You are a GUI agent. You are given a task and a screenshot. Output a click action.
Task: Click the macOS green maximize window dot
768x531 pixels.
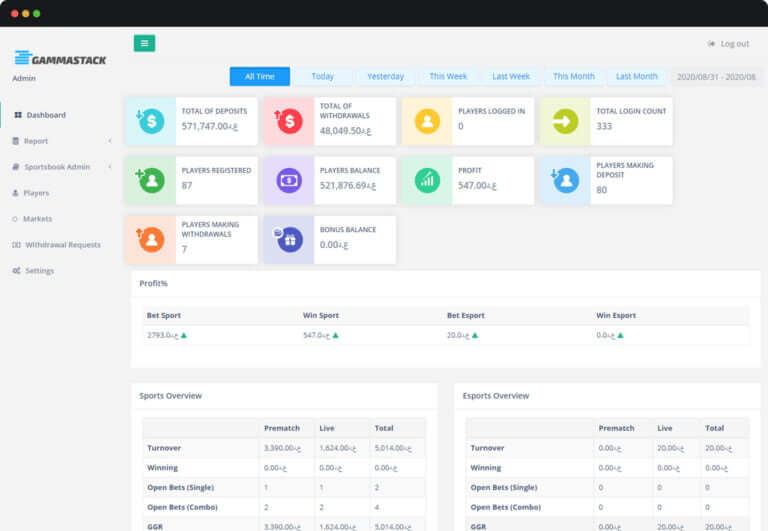pos(37,14)
